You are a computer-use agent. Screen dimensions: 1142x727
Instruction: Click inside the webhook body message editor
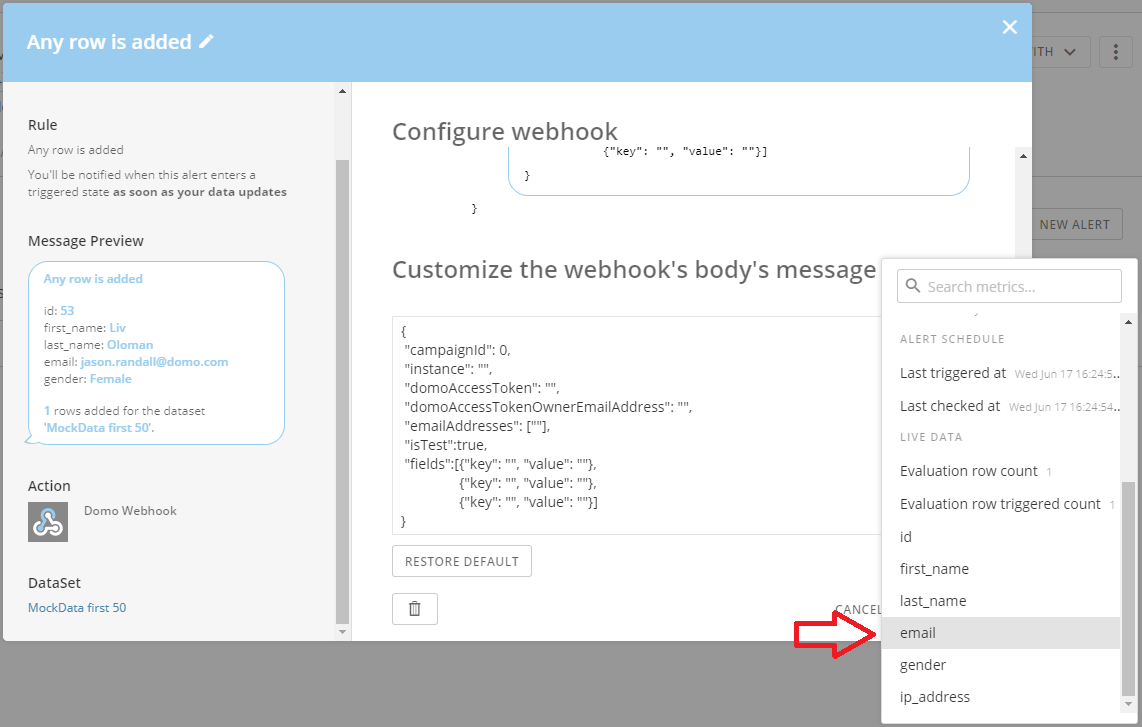click(637, 425)
